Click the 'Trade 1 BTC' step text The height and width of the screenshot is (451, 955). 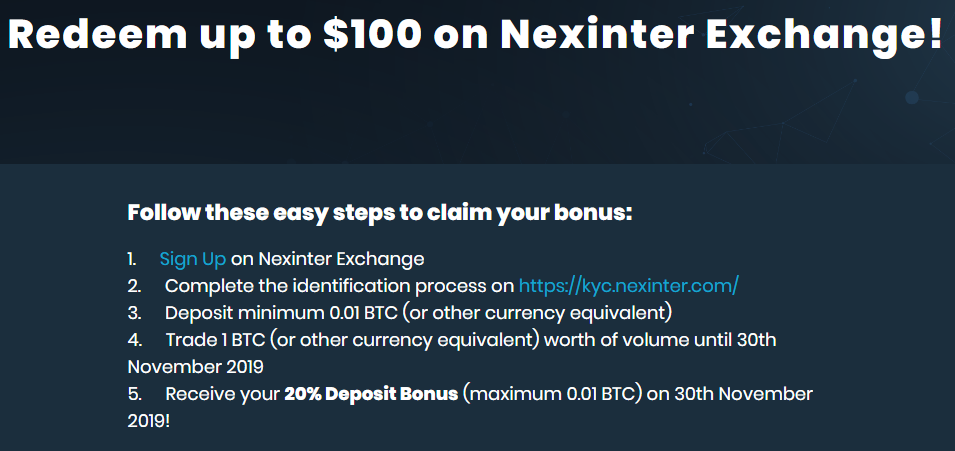coord(215,339)
